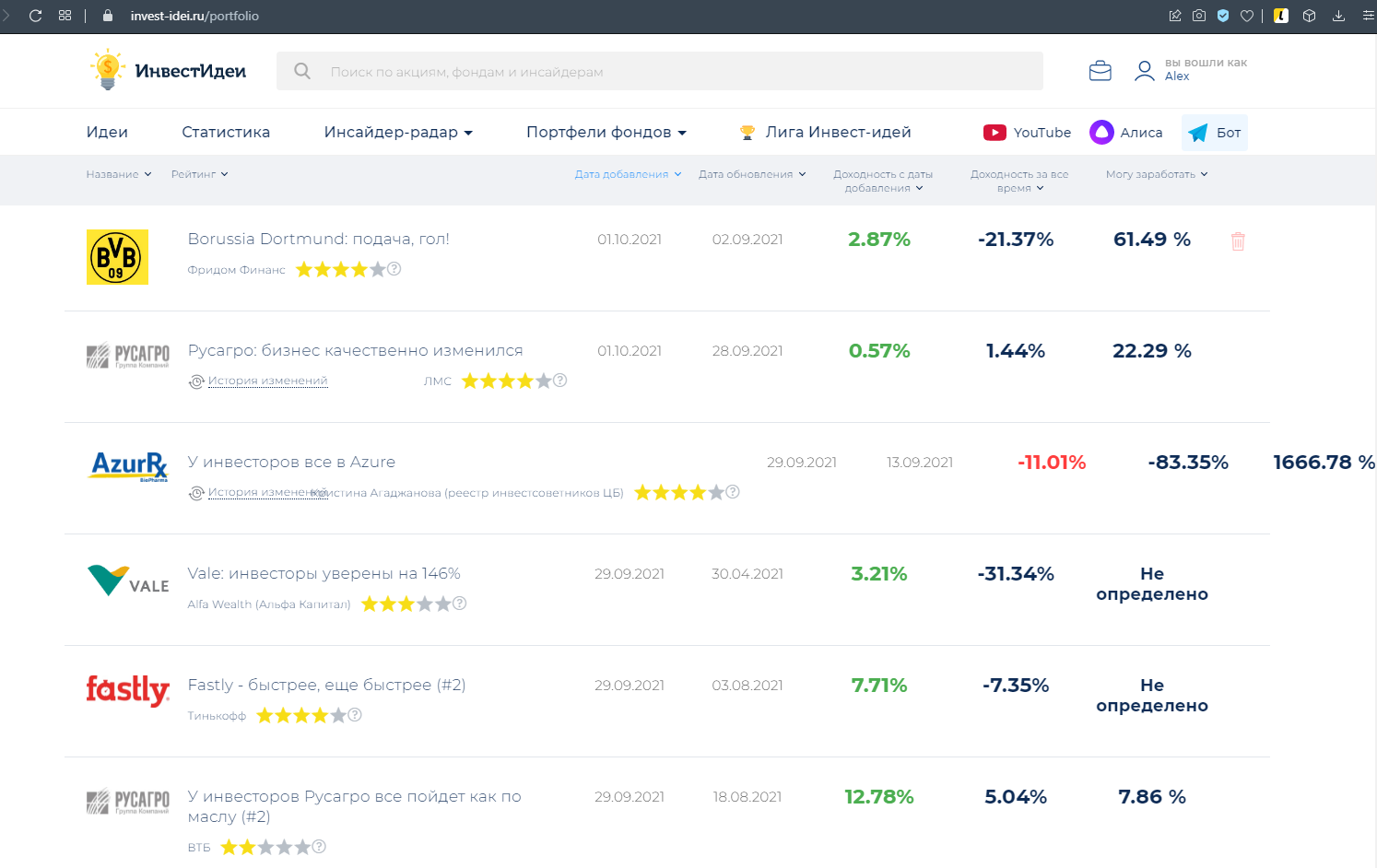This screenshot has width=1377, height=868.
Task: Open idea Fastly - быстрее, еще быстрее (#2)
Action: pyautogui.click(x=326, y=686)
